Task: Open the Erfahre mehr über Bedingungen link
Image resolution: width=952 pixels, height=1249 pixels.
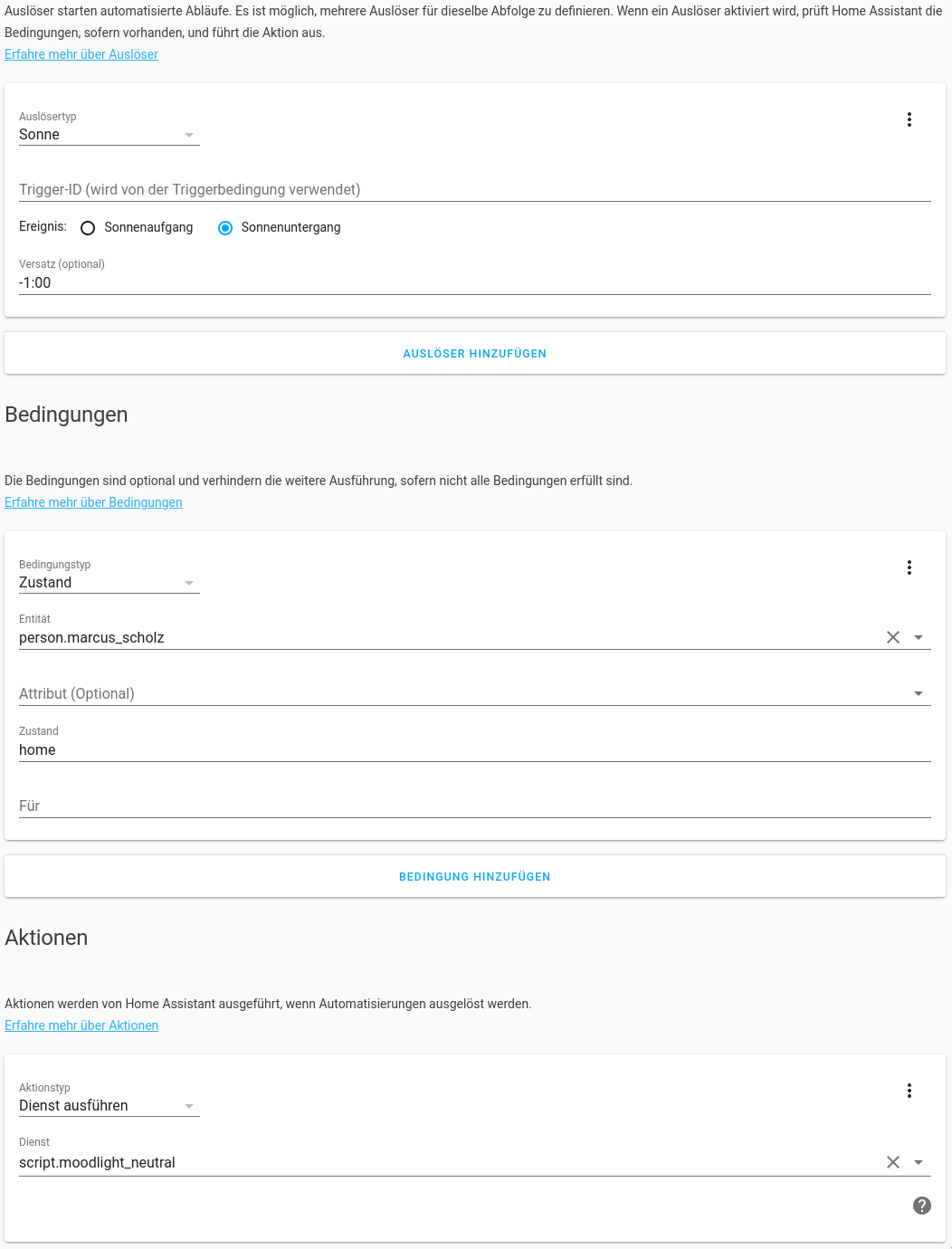Action: click(93, 502)
